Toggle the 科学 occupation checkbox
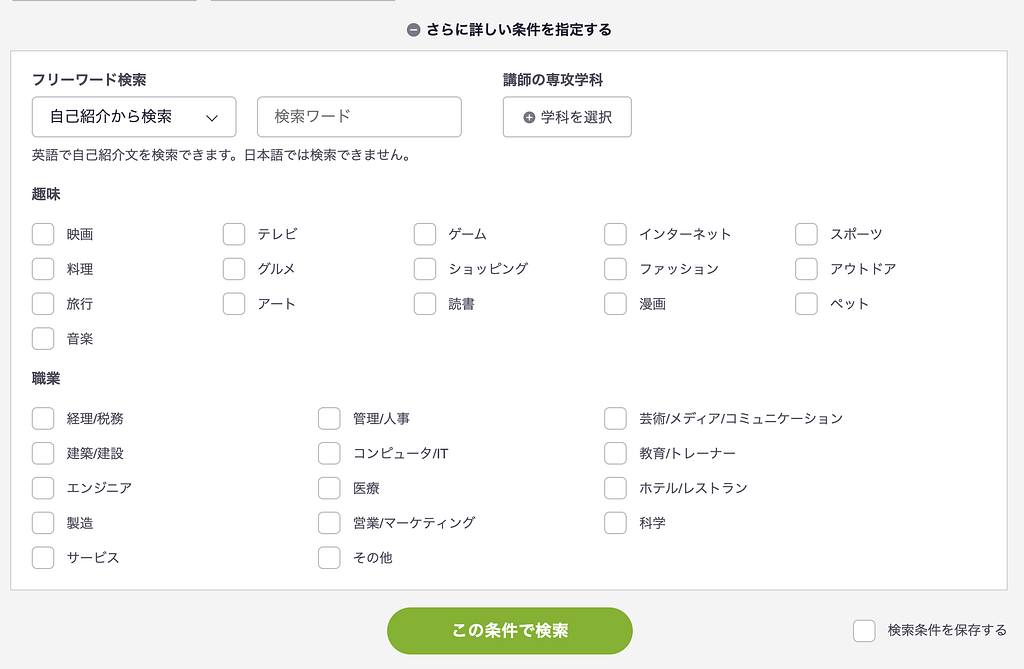The height and width of the screenshot is (669, 1024). (616, 523)
